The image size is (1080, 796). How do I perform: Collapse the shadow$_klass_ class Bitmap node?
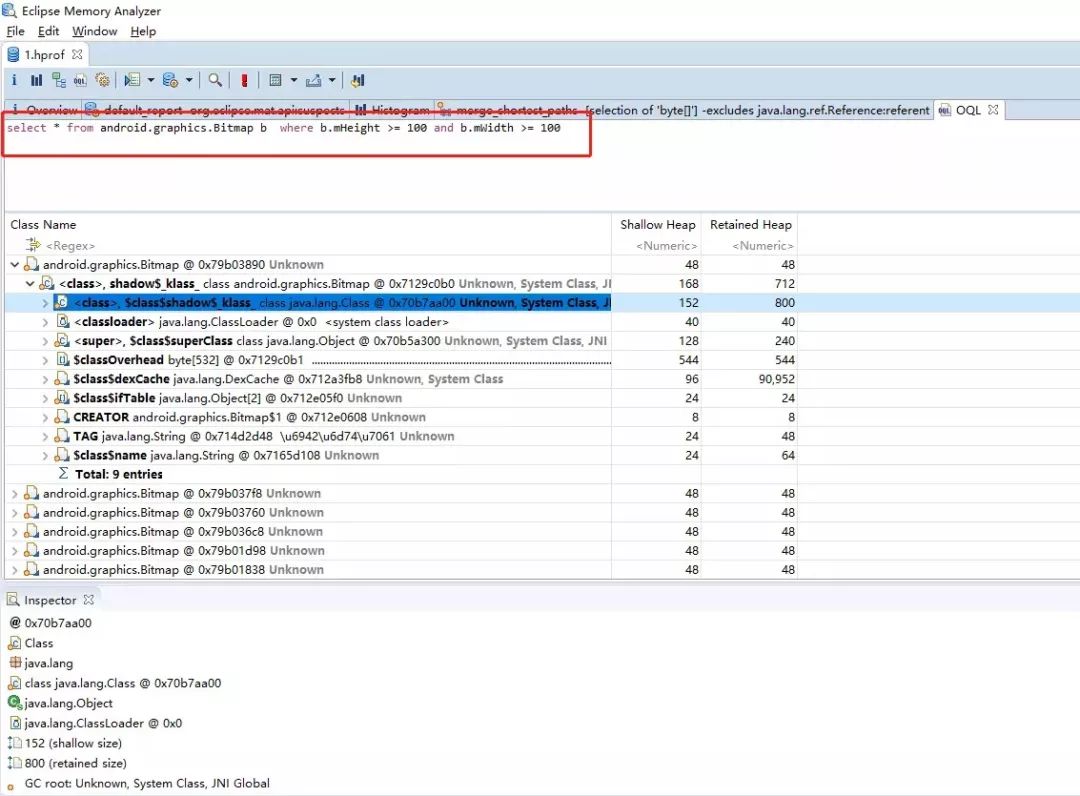click(30, 284)
